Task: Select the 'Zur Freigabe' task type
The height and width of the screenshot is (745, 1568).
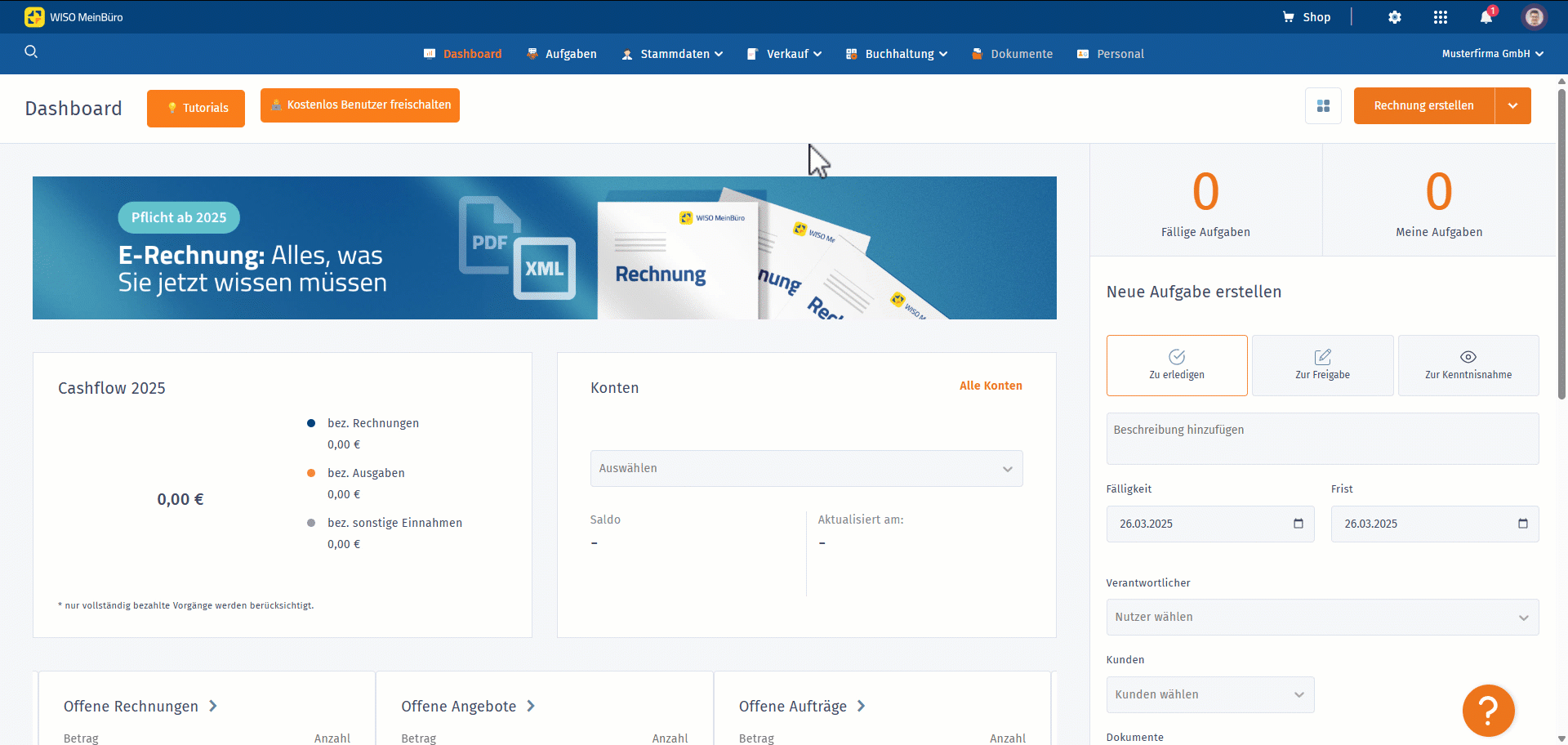Action: click(1322, 365)
